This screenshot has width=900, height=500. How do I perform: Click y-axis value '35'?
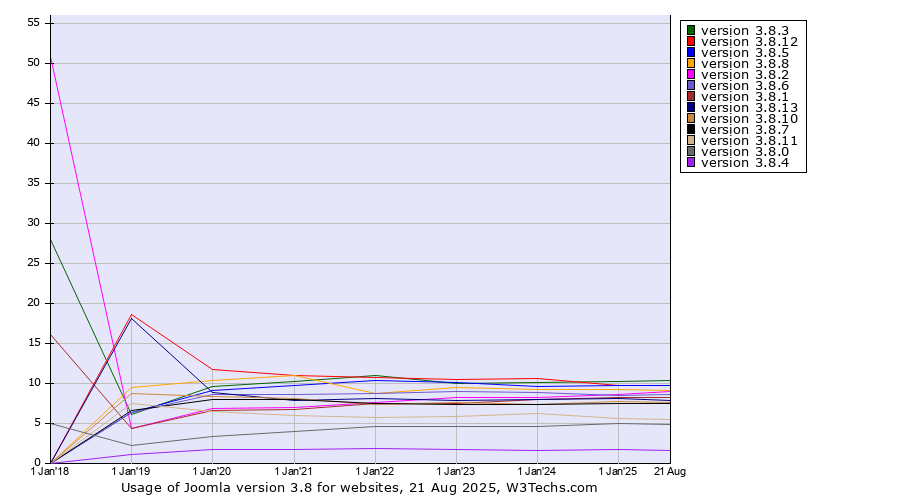[x=33, y=183]
